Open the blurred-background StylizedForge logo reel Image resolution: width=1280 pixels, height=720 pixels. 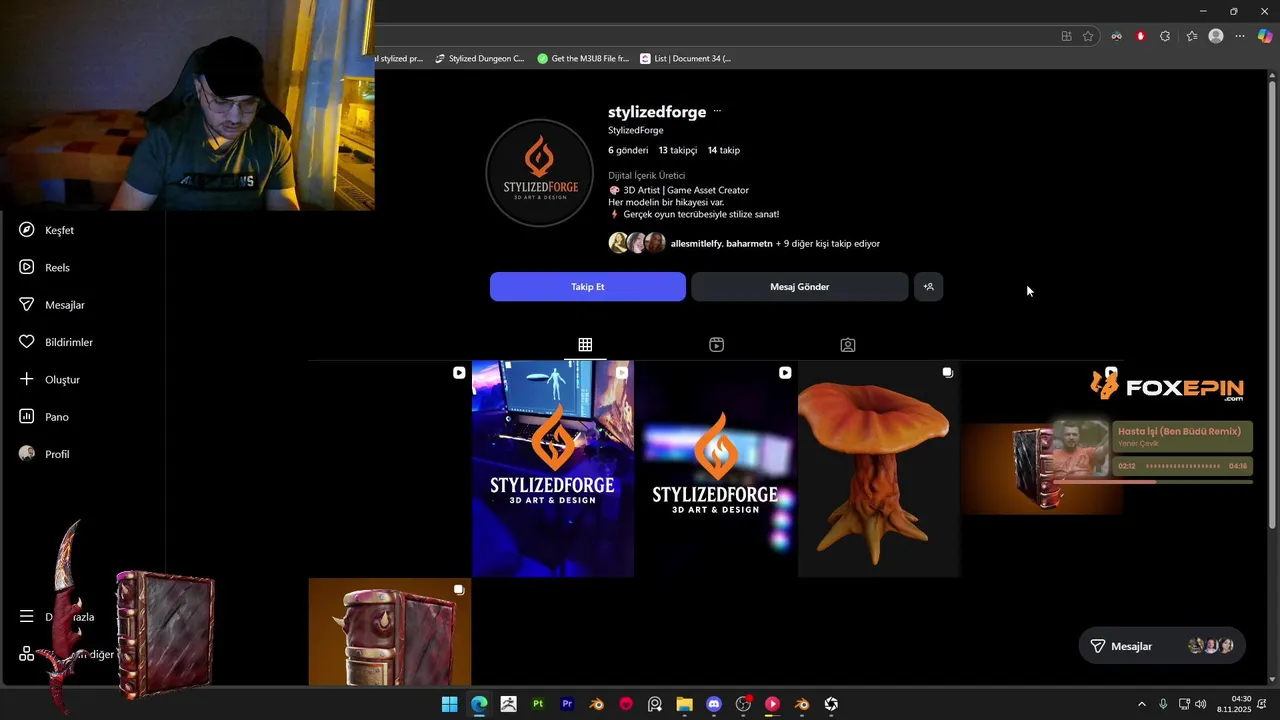pyautogui.click(x=716, y=469)
